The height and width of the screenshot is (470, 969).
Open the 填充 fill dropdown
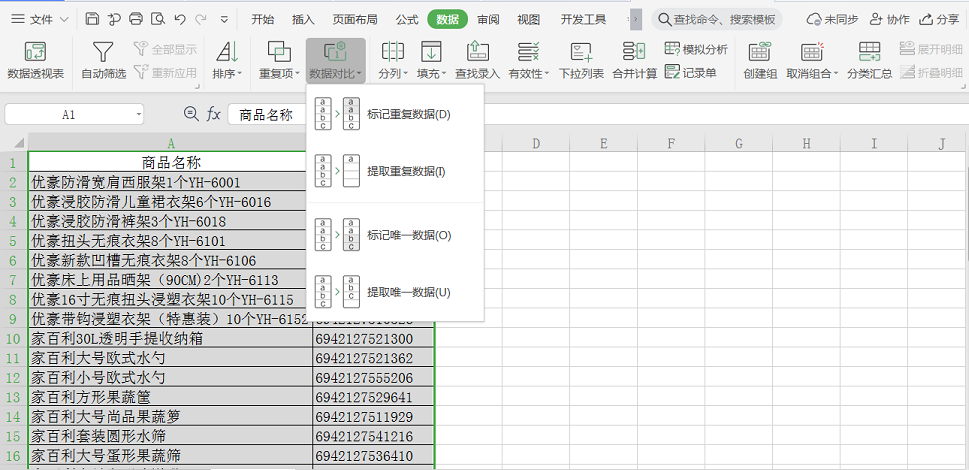pyautogui.click(x=431, y=61)
